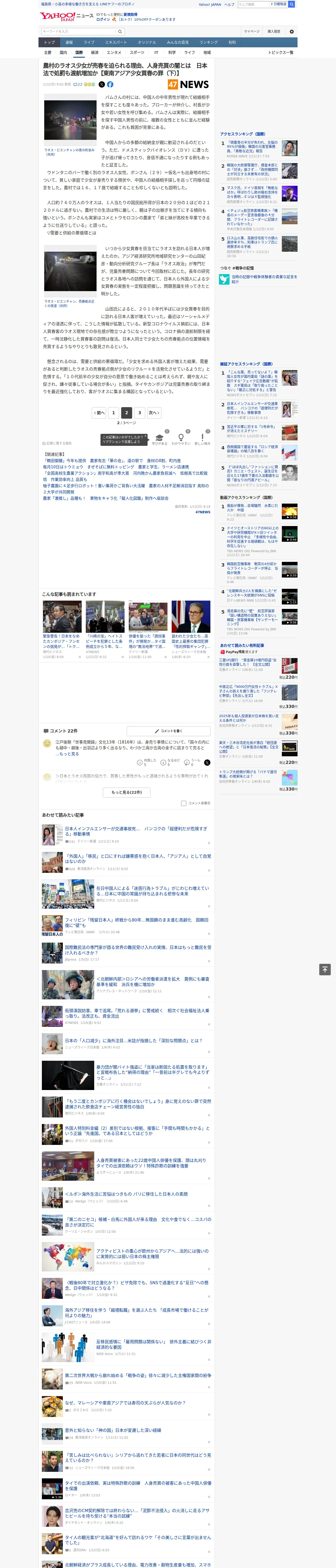Dismiss the 日本人インフルエンサー article in the list
This screenshot has width=336, height=1568.
click(x=209, y=843)
